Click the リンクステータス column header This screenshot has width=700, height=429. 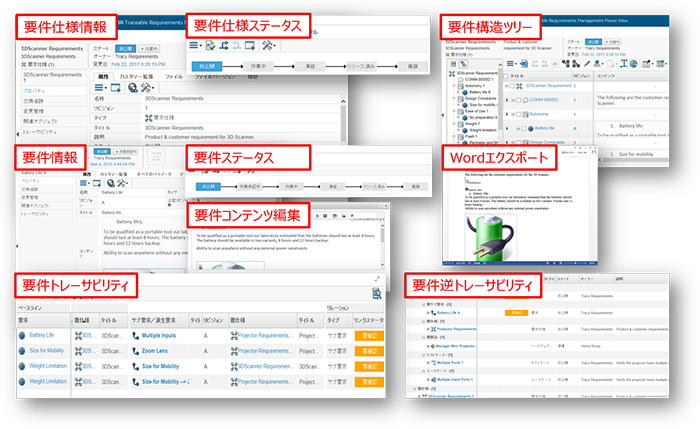369,321
